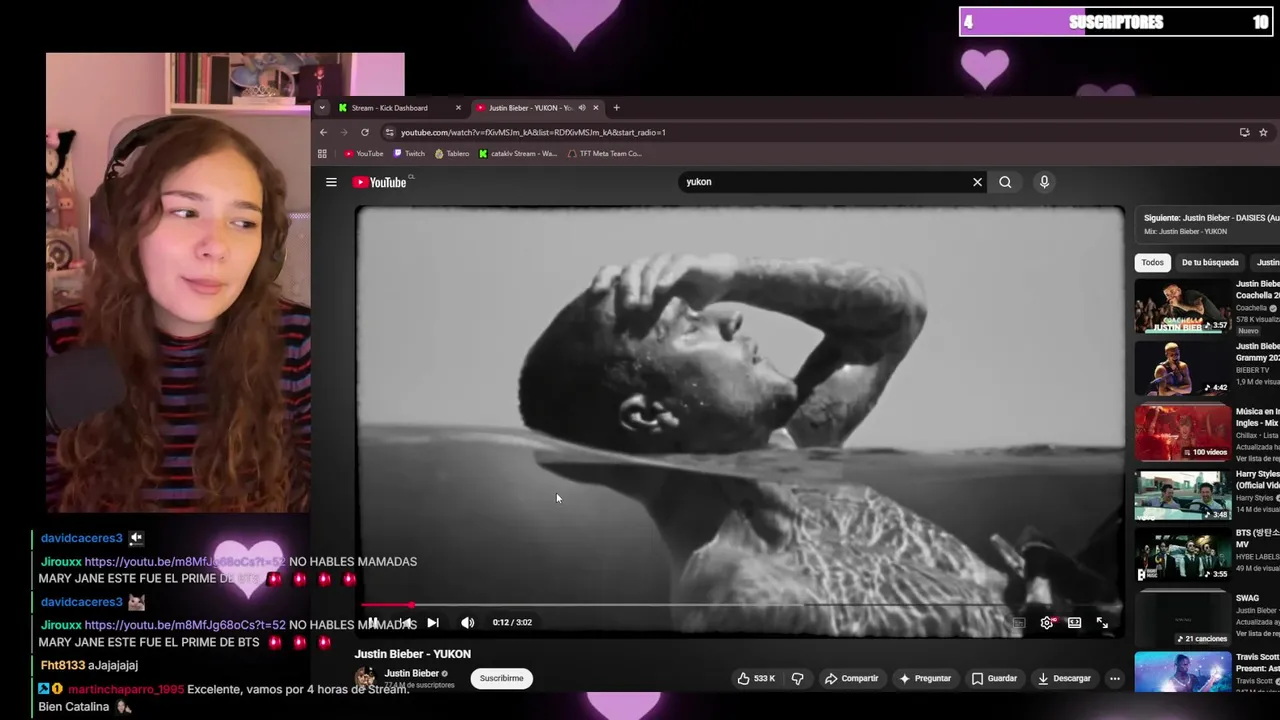Open the Chrome apps grid shortcut
Viewport: 1280px width, 720px height.
(x=322, y=154)
